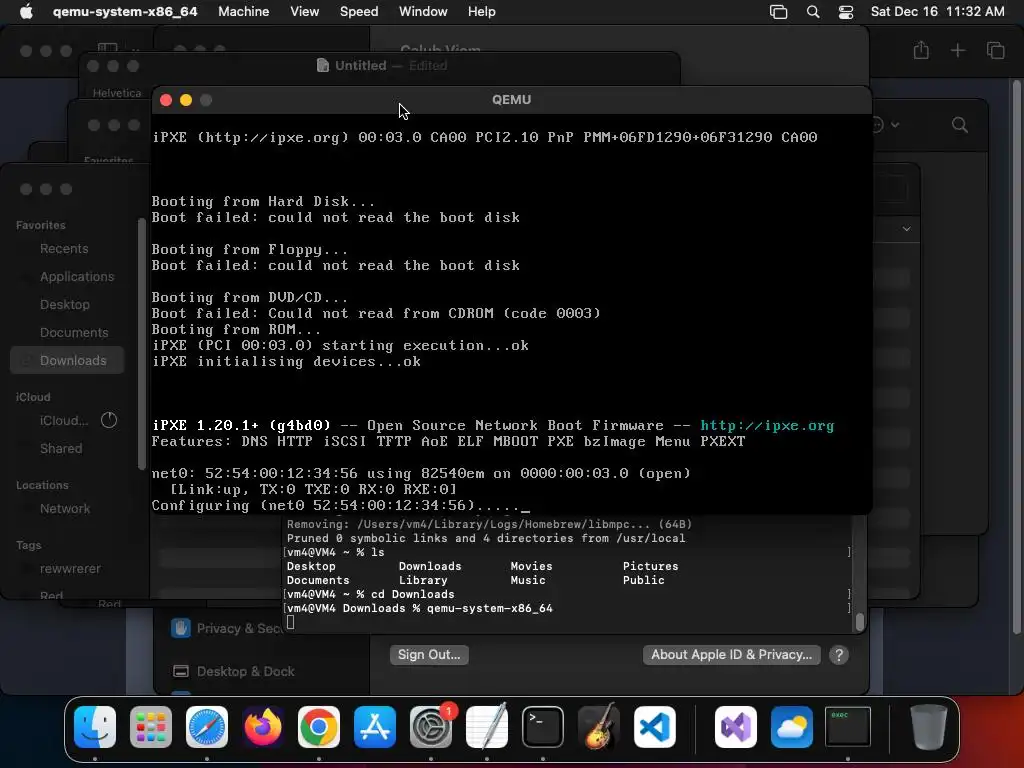Click About Apple ID & Privacy... button
This screenshot has height=768, width=1024.
pyautogui.click(x=731, y=654)
